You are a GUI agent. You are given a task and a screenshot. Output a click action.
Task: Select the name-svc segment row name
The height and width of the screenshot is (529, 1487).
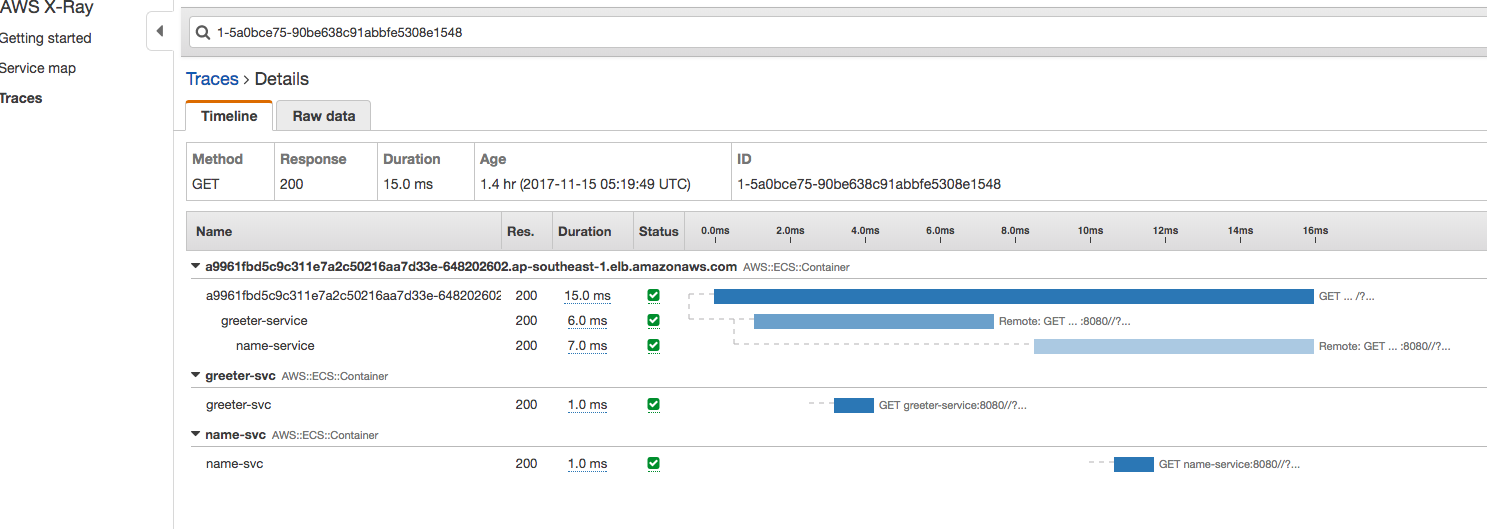tap(234, 464)
